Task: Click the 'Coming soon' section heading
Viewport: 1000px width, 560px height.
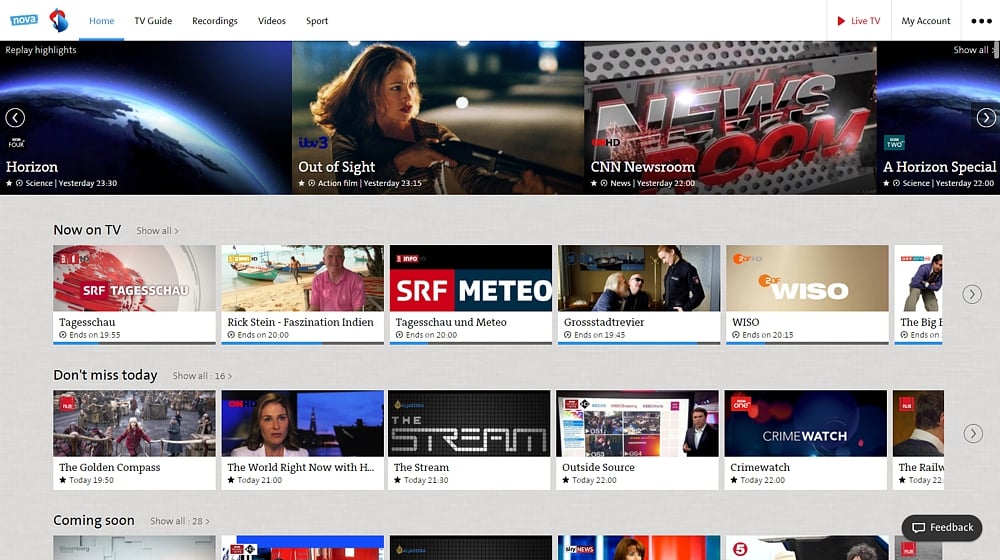Action: [x=94, y=520]
